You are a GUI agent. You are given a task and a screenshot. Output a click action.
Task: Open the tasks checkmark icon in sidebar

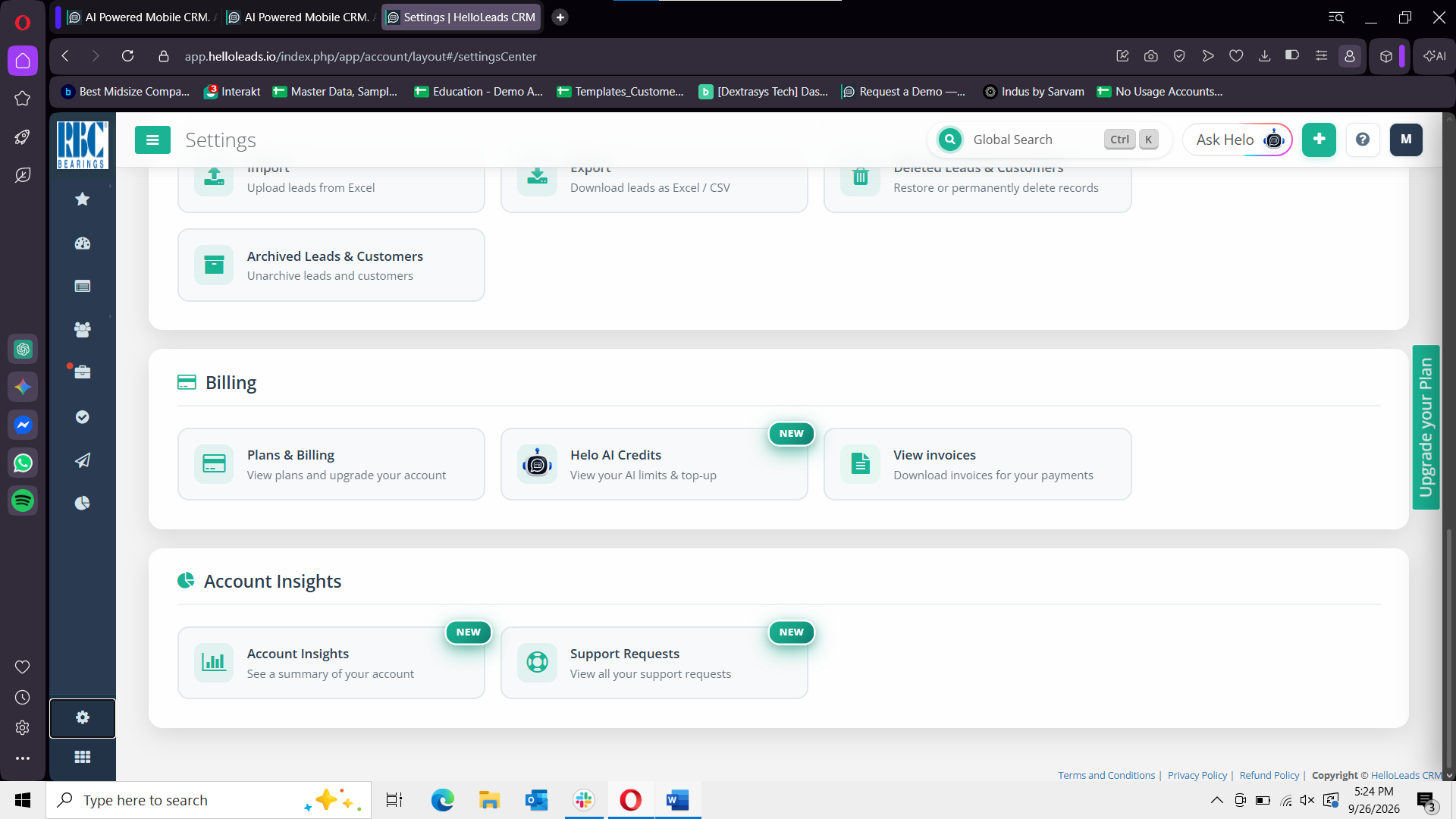coord(83,417)
